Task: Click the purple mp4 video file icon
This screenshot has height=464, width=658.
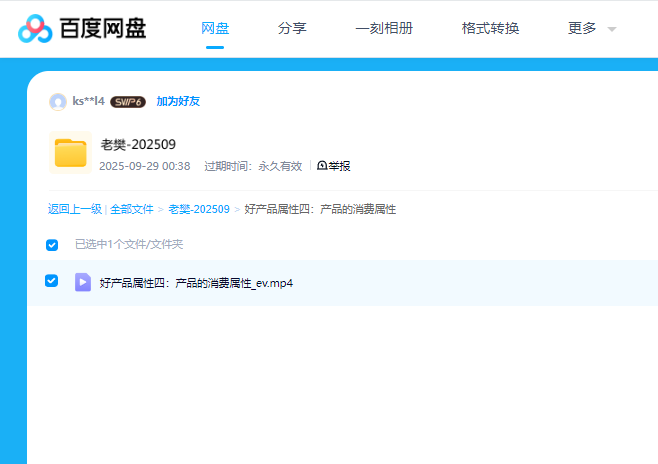Action: (x=83, y=283)
